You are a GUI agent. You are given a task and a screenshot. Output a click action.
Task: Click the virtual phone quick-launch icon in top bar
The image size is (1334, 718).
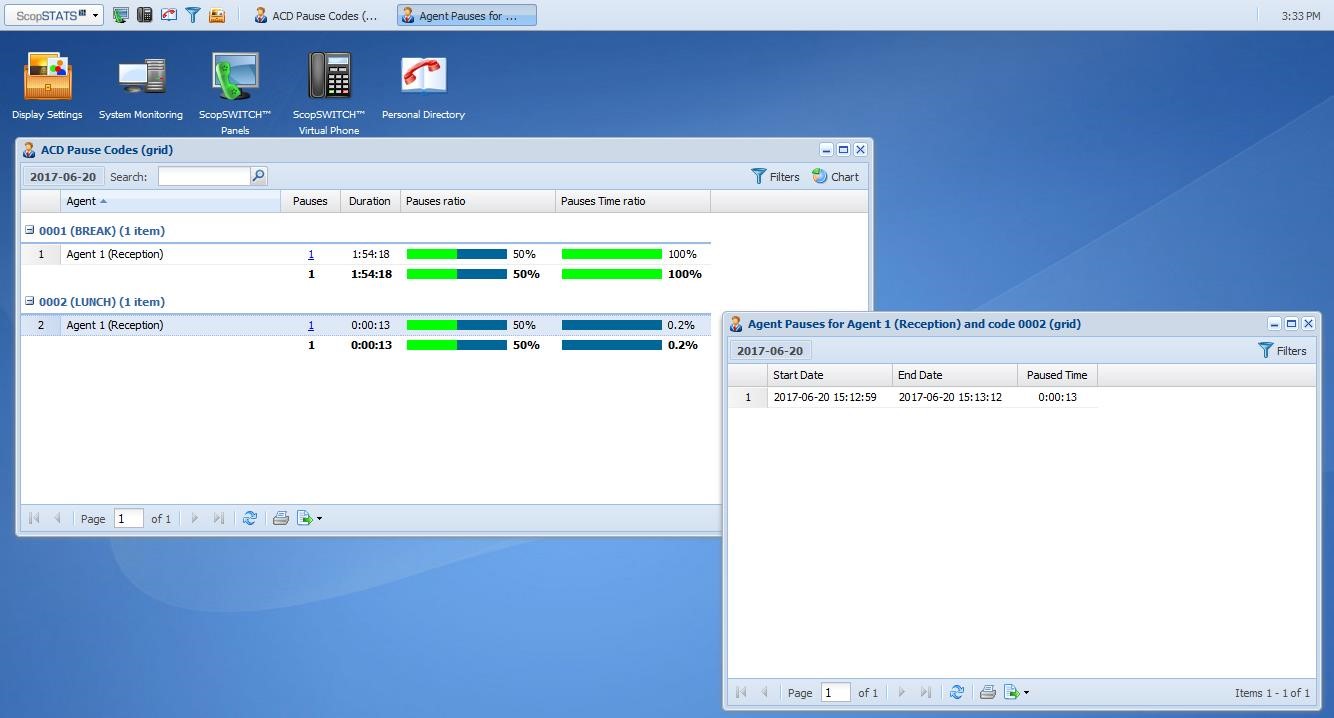pyautogui.click(x=144, y=15)
